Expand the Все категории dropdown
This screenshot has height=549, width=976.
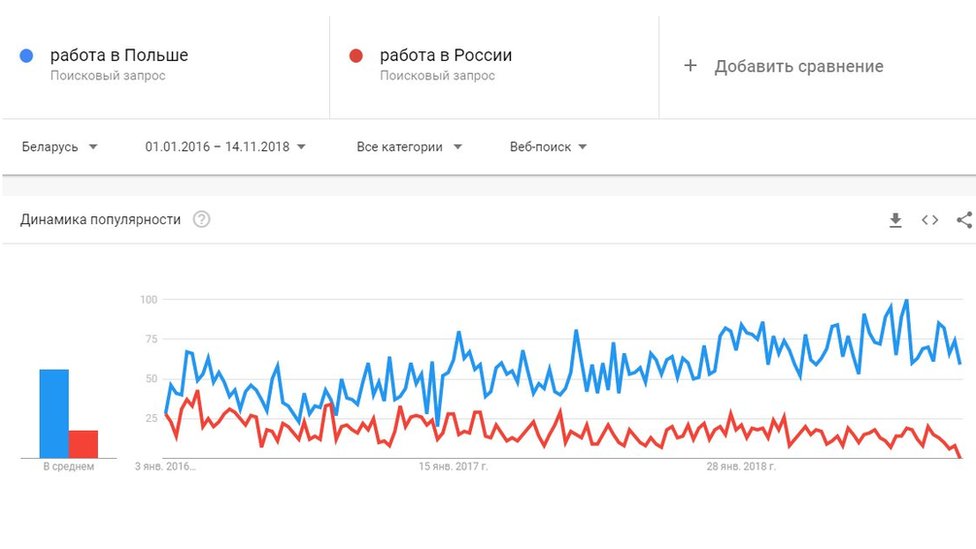point(409,147)
